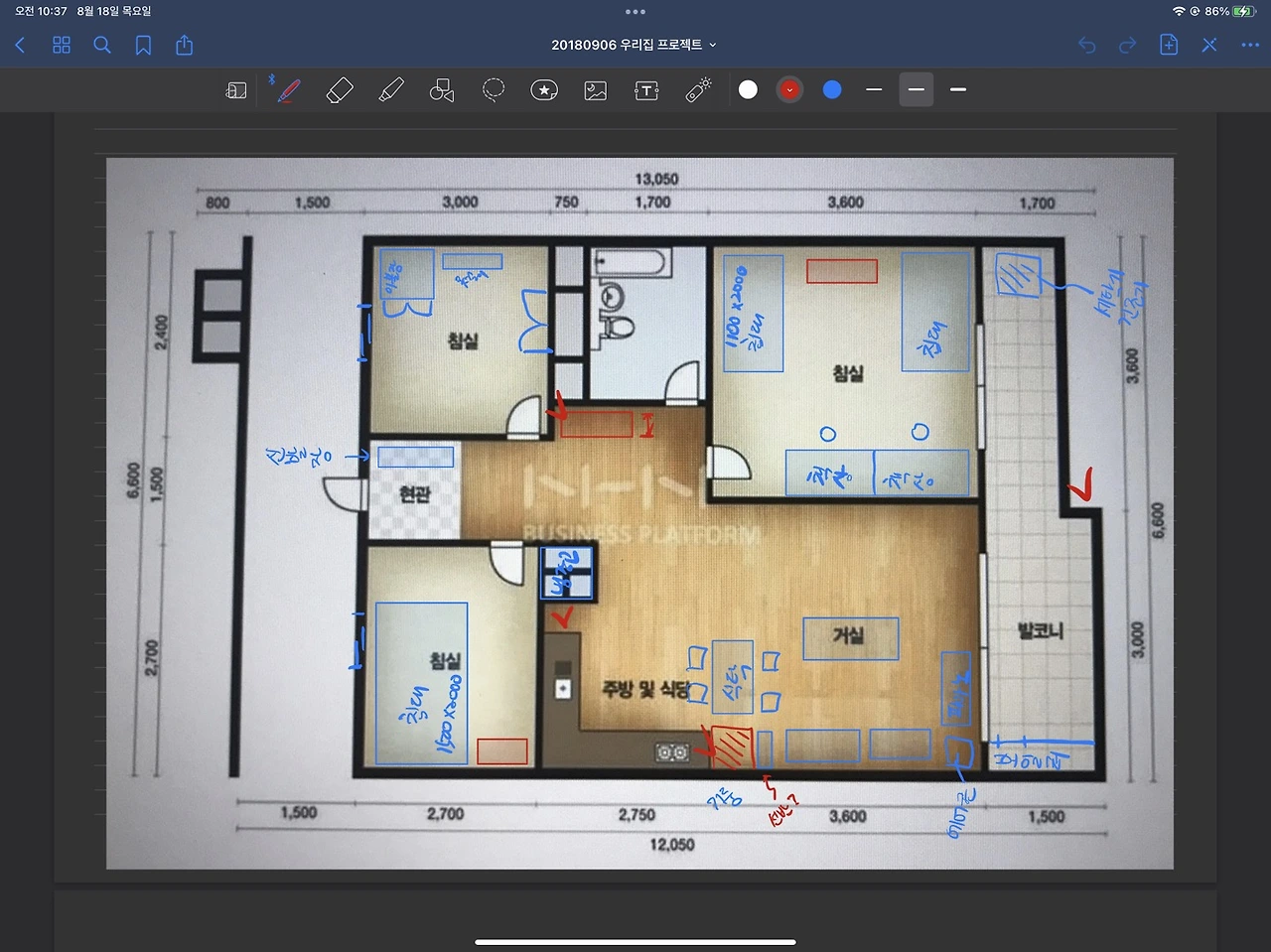Open the page thumbnails grid view

coord(62,45)
